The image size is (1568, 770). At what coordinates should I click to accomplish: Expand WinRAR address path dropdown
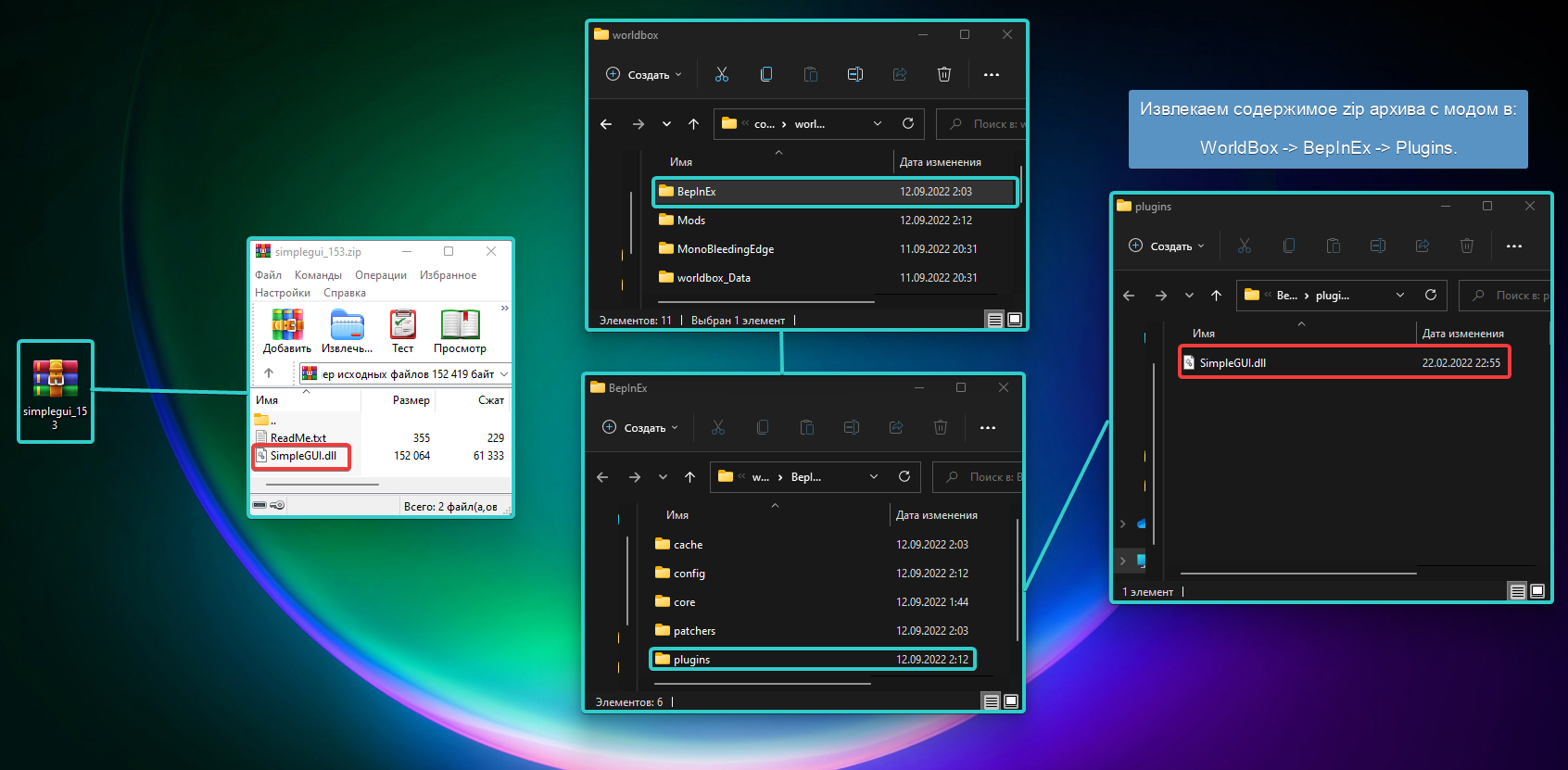pos(504,373)
